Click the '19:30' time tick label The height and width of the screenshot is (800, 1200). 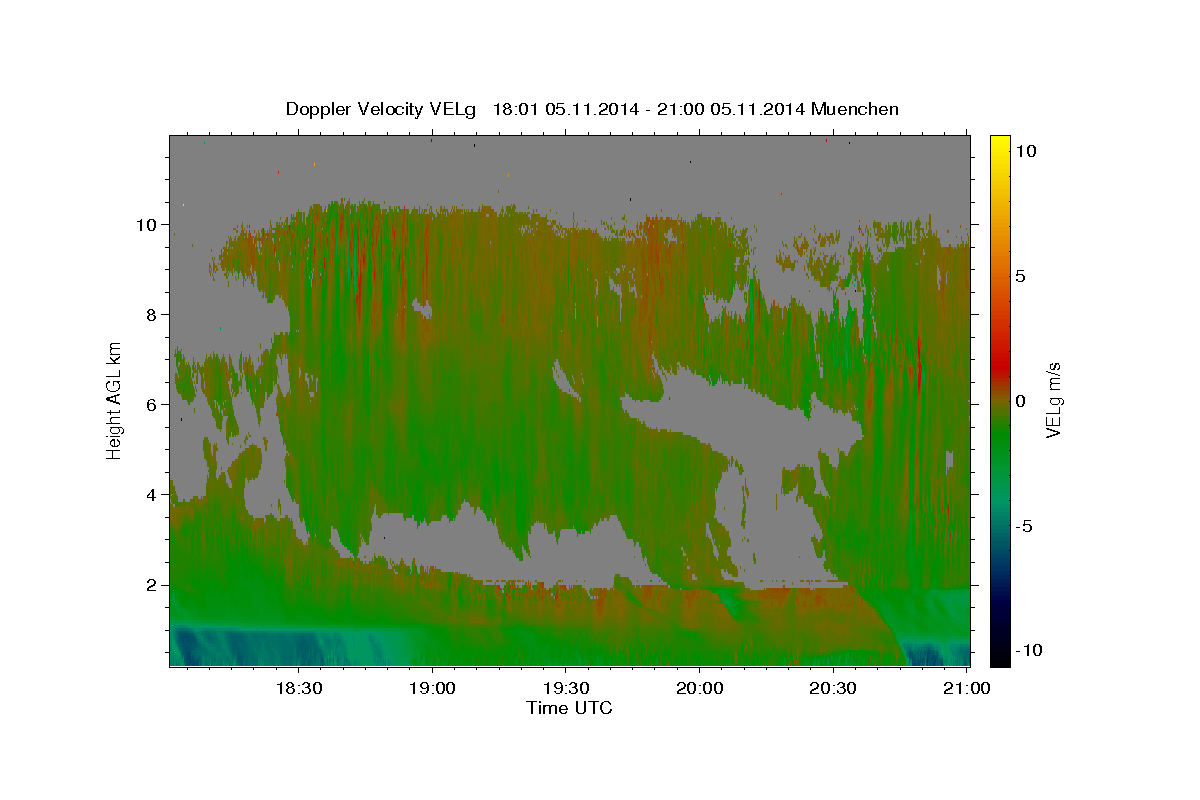[x=565, y=689]
